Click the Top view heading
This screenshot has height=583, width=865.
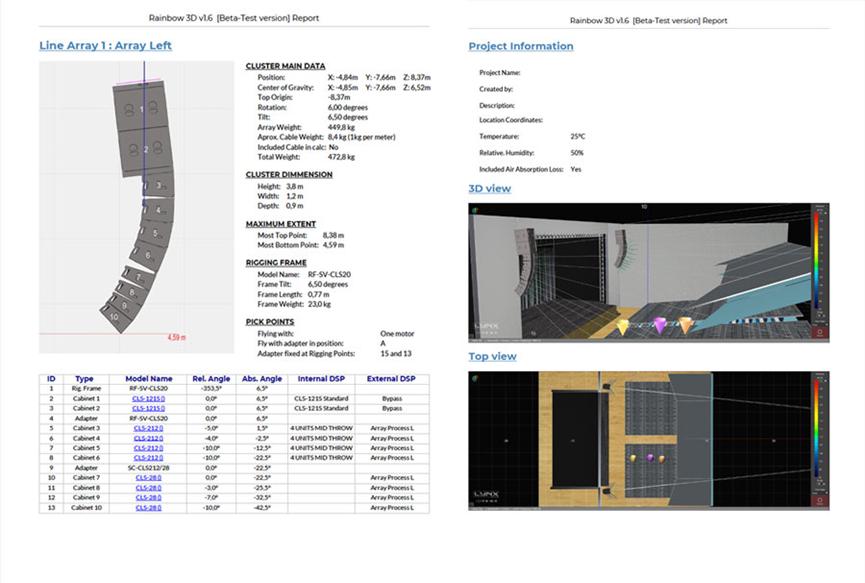tap(492, 357)
